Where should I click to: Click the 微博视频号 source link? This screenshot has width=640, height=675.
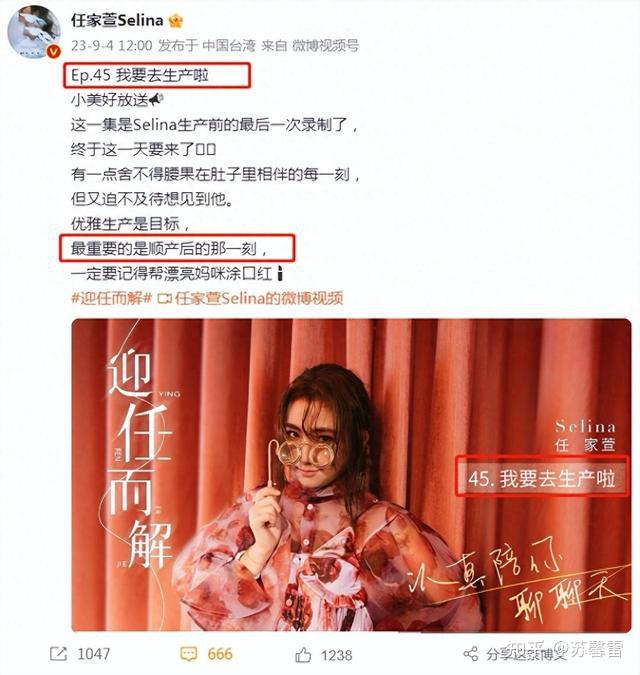[325, 45]
